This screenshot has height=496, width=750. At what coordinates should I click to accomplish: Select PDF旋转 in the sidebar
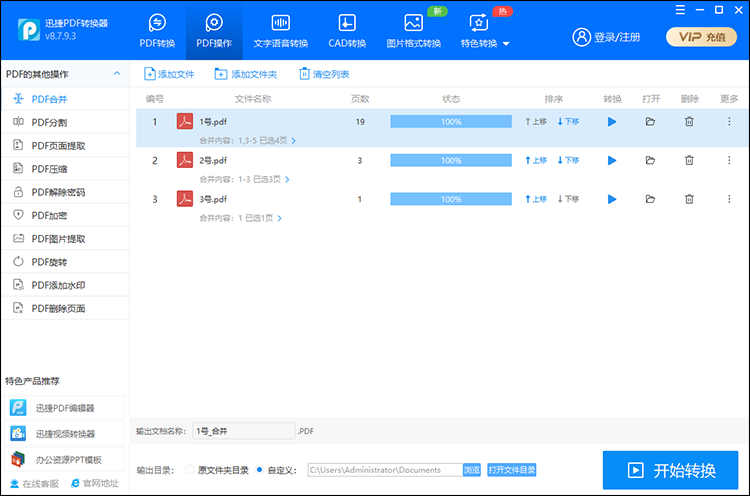coord(65,262)
